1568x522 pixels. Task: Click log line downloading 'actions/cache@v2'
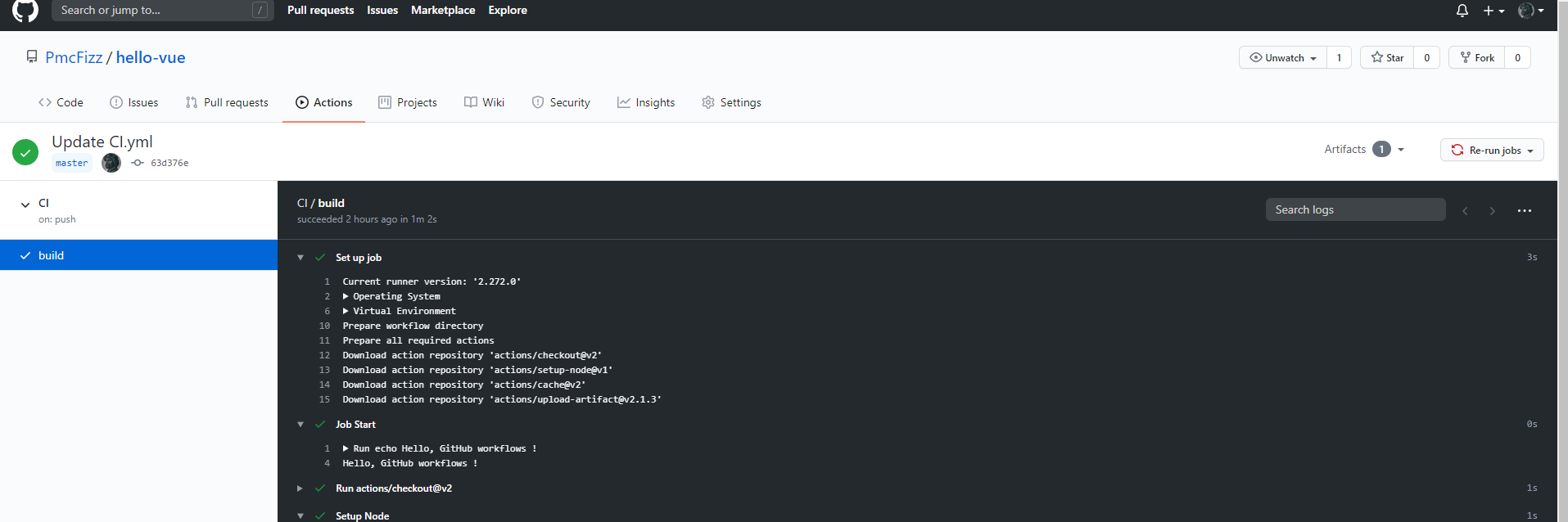pos(464,385)
